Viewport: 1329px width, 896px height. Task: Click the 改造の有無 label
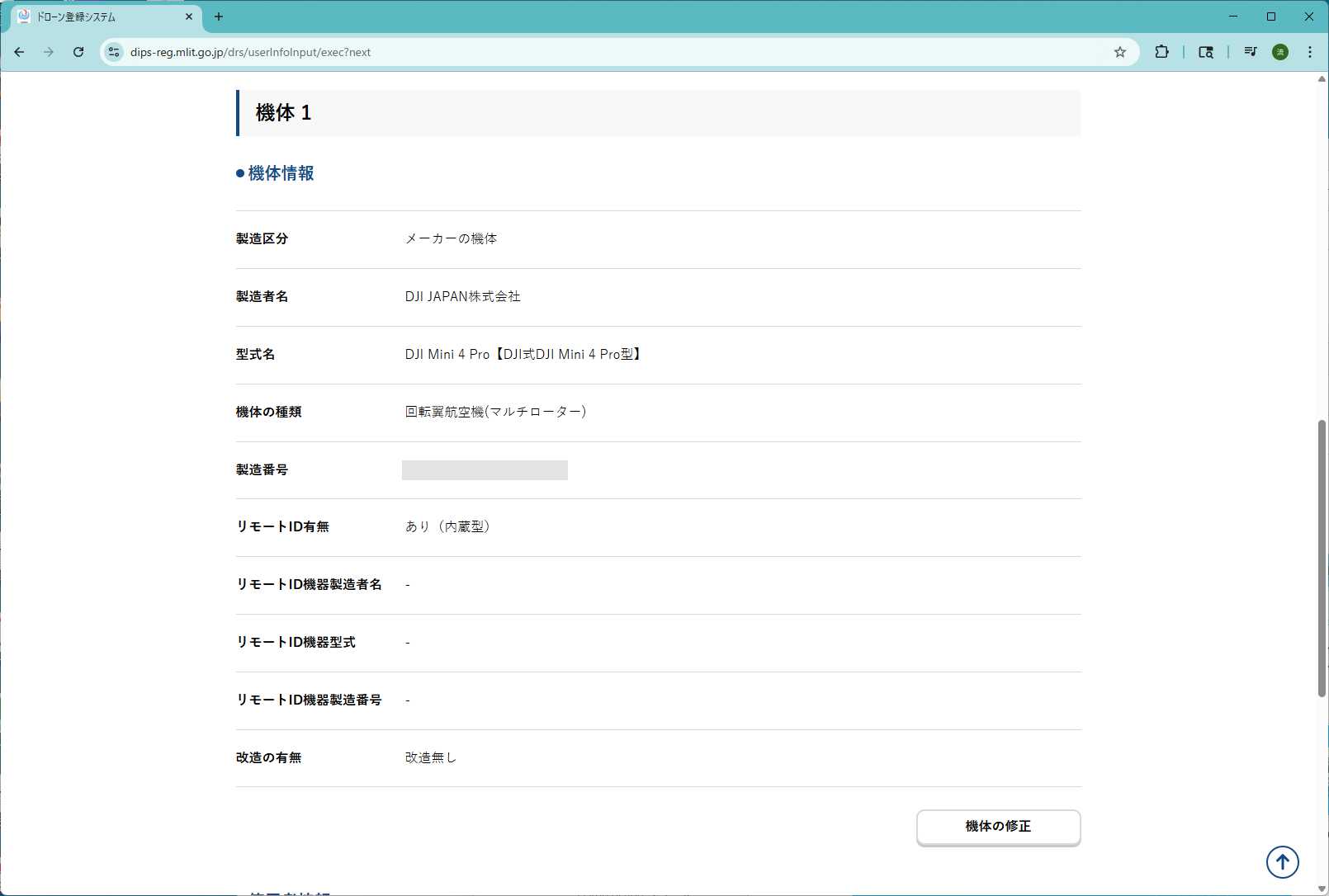tap(268, 757)
